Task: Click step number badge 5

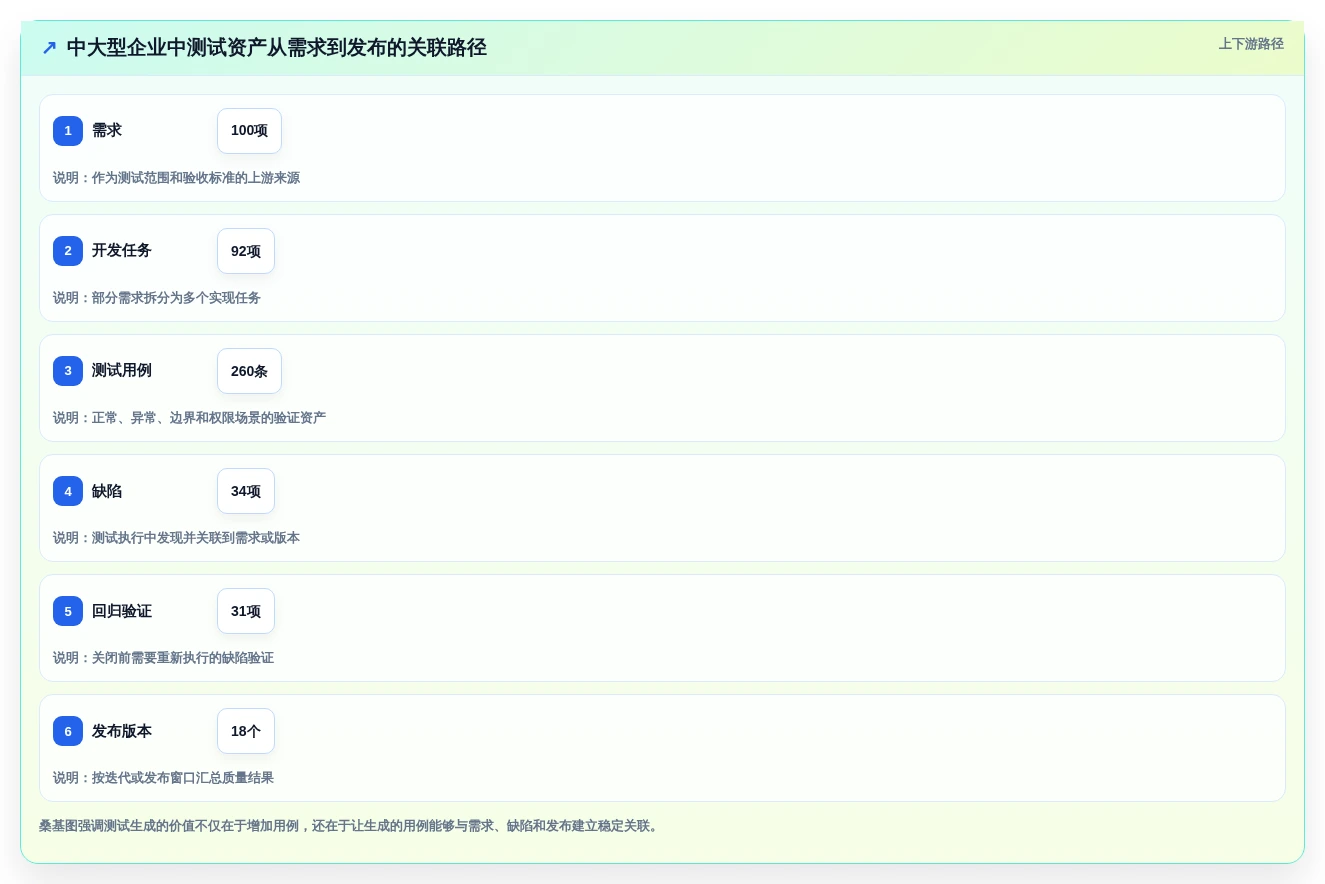Action: point(68,611)
